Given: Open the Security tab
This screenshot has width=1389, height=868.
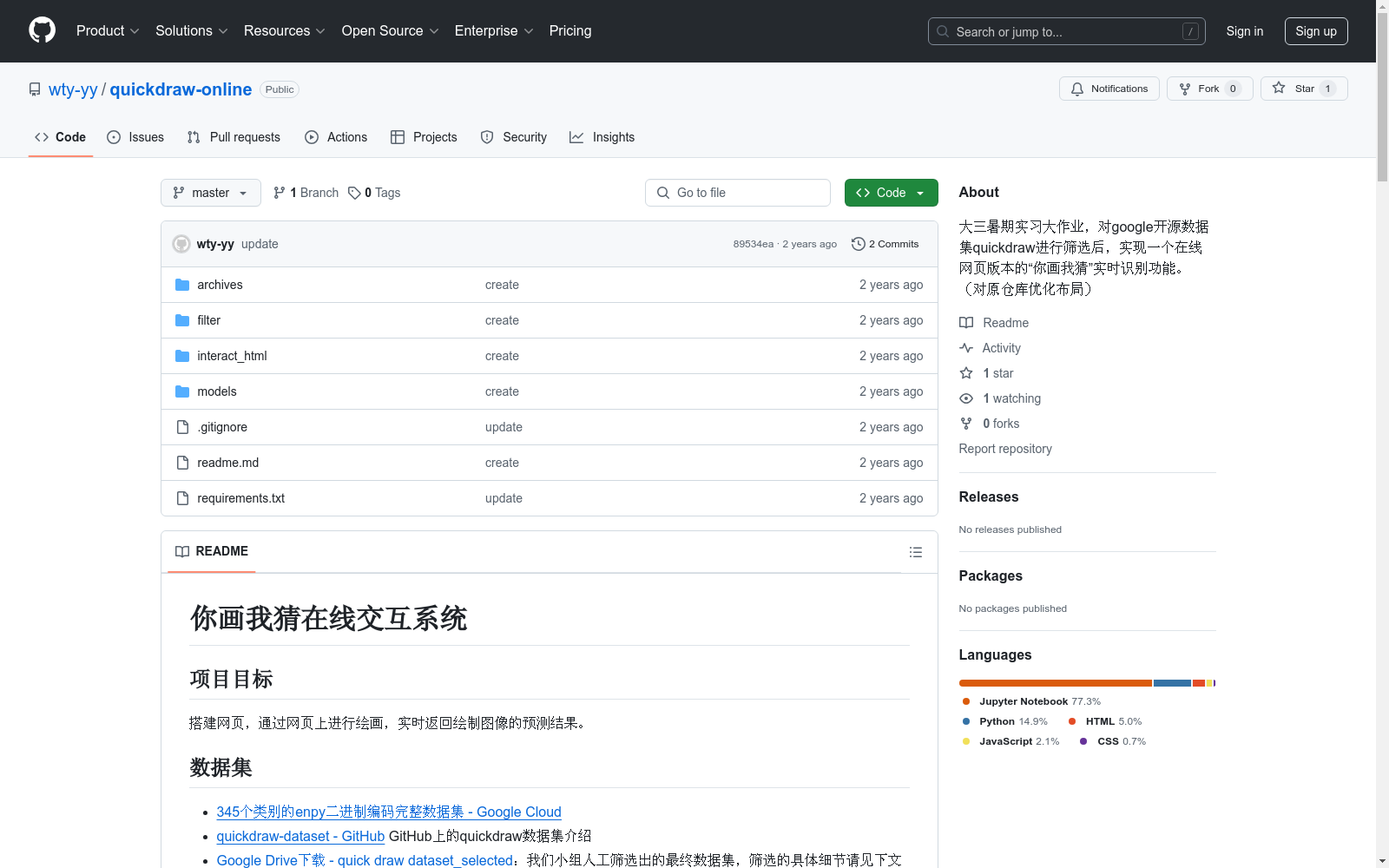Looking at the screenshot, I should [514, 137].
